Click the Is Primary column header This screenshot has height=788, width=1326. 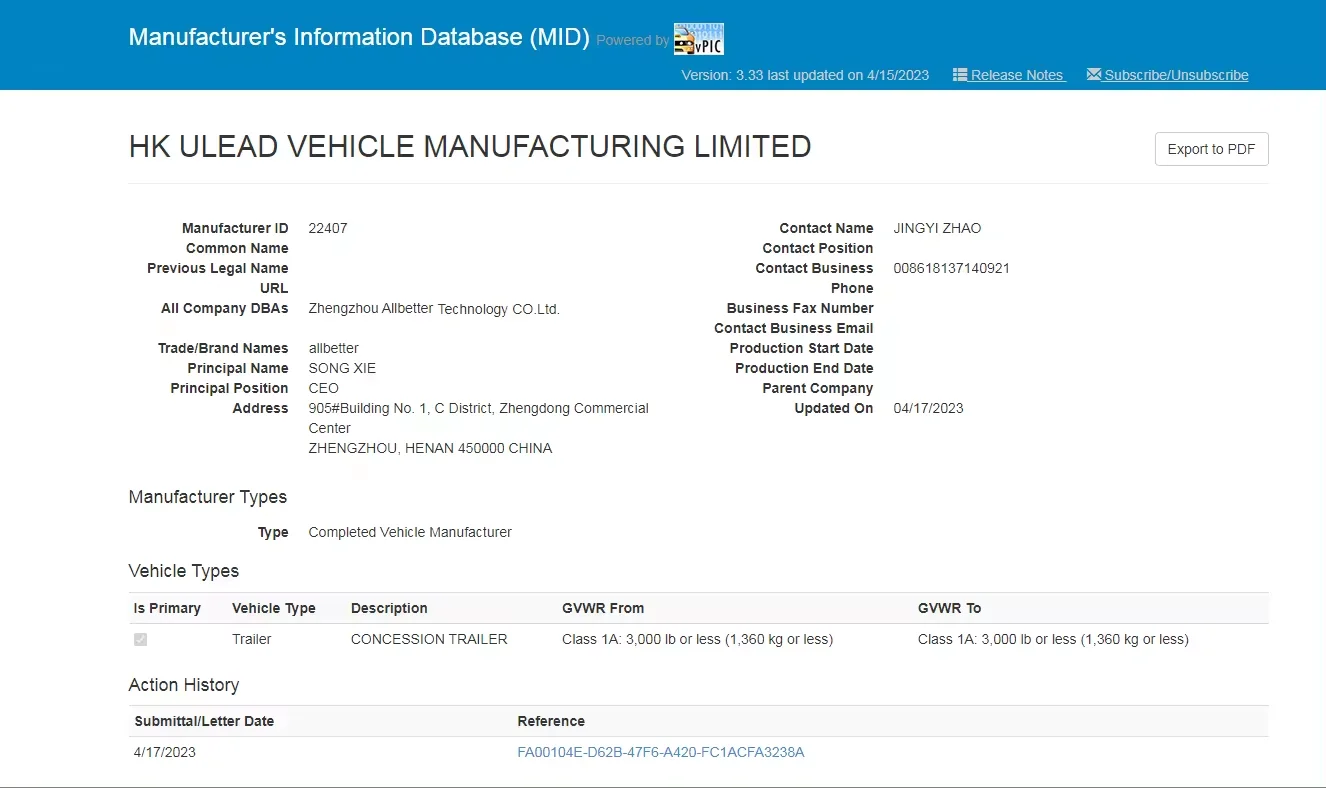point(167,608)
